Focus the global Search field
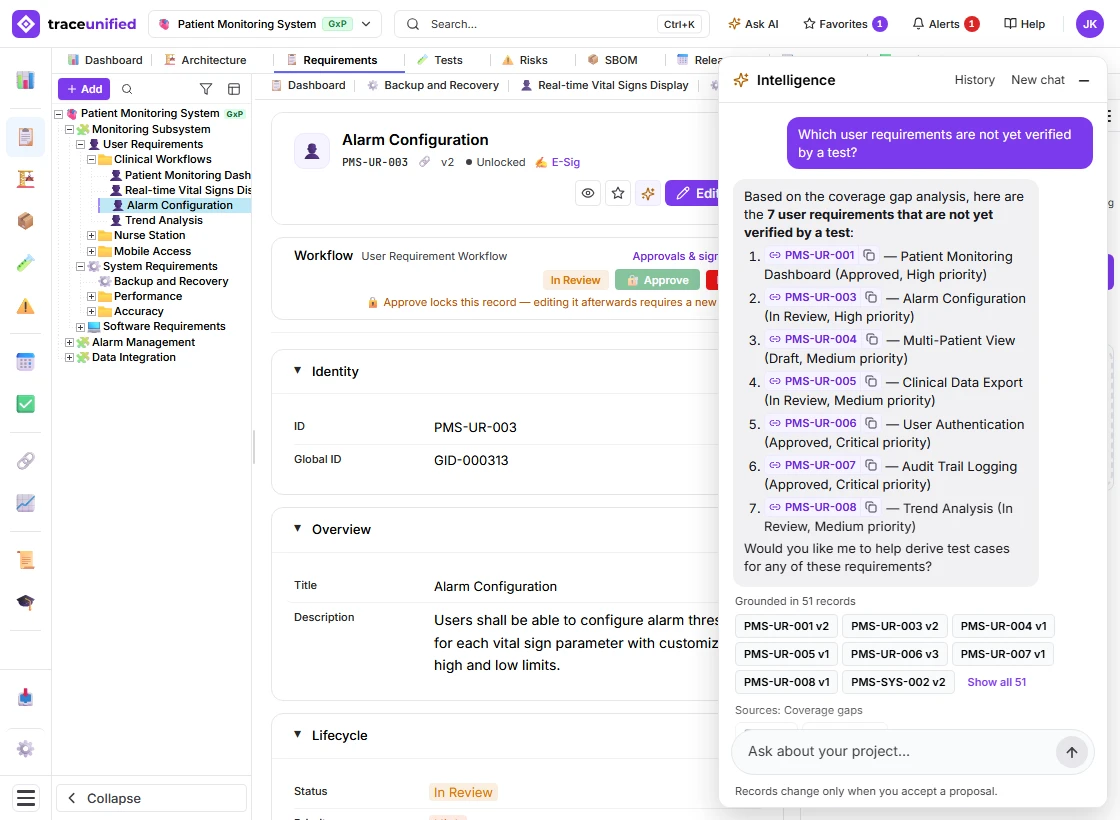This screenshot has height=820, width=1120. [551, 24]
